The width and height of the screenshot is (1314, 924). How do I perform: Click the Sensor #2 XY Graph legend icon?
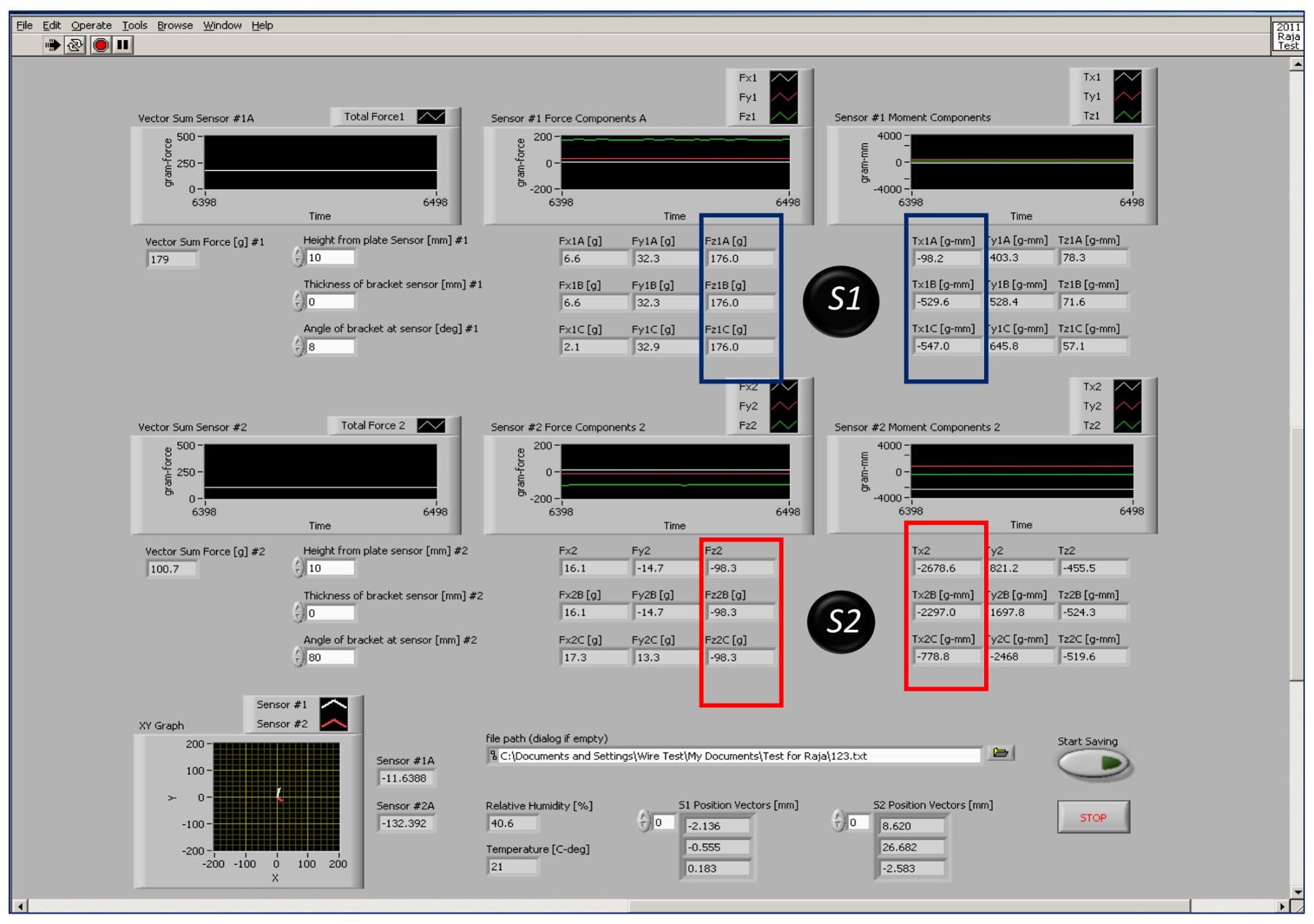334,723
